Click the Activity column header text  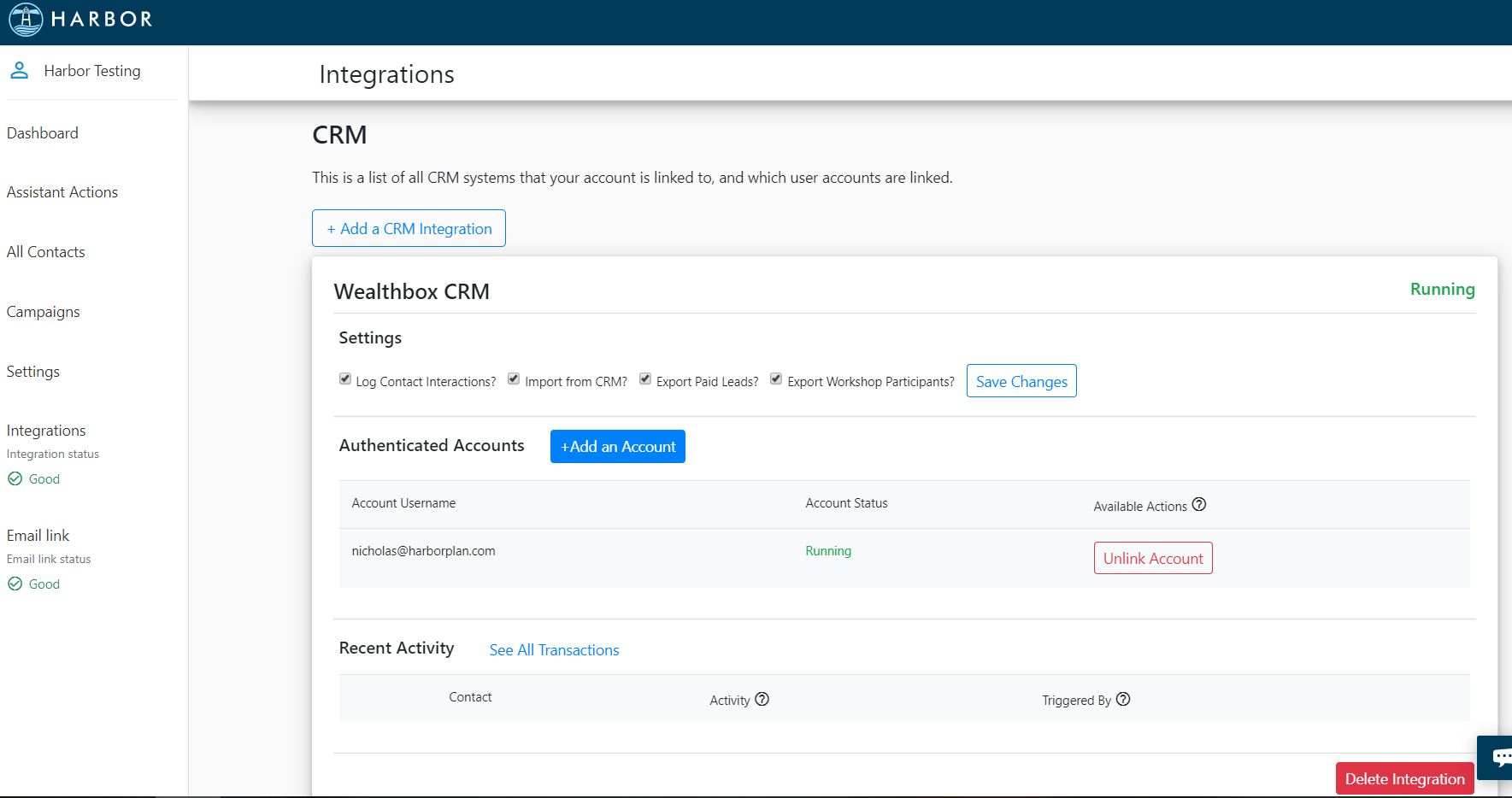(x=730, y=701)
